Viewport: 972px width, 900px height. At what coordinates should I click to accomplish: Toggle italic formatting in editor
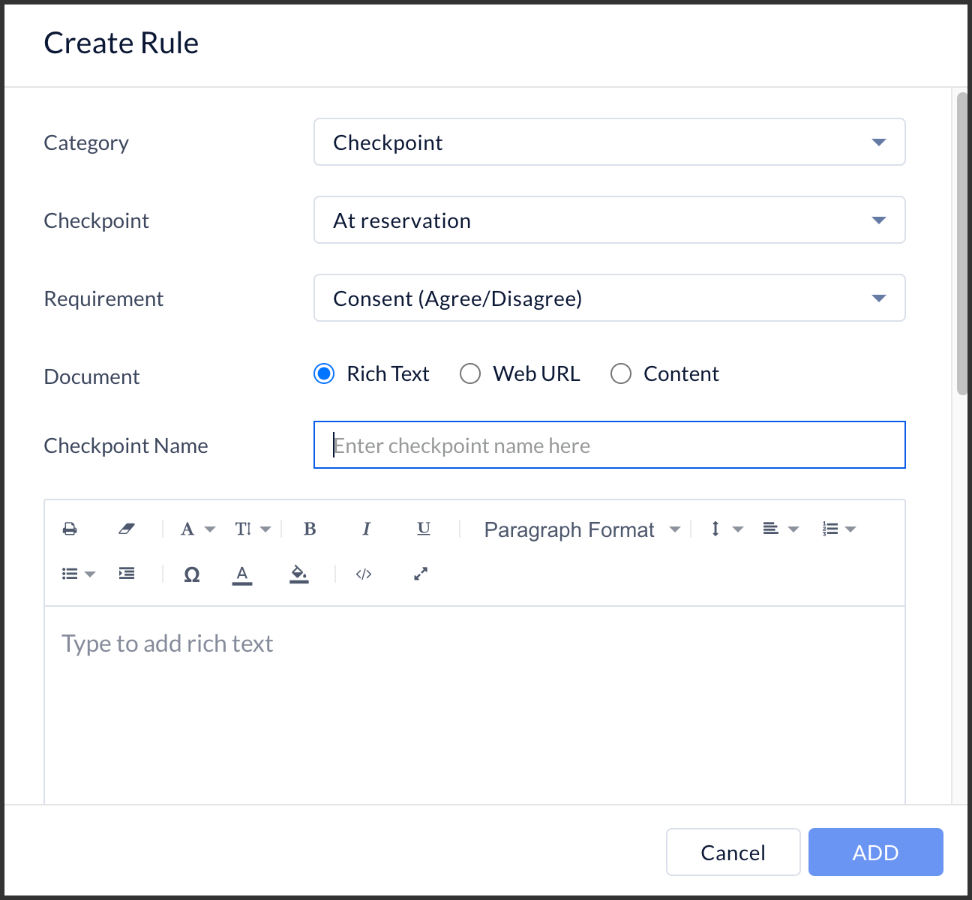click(366, 529)
